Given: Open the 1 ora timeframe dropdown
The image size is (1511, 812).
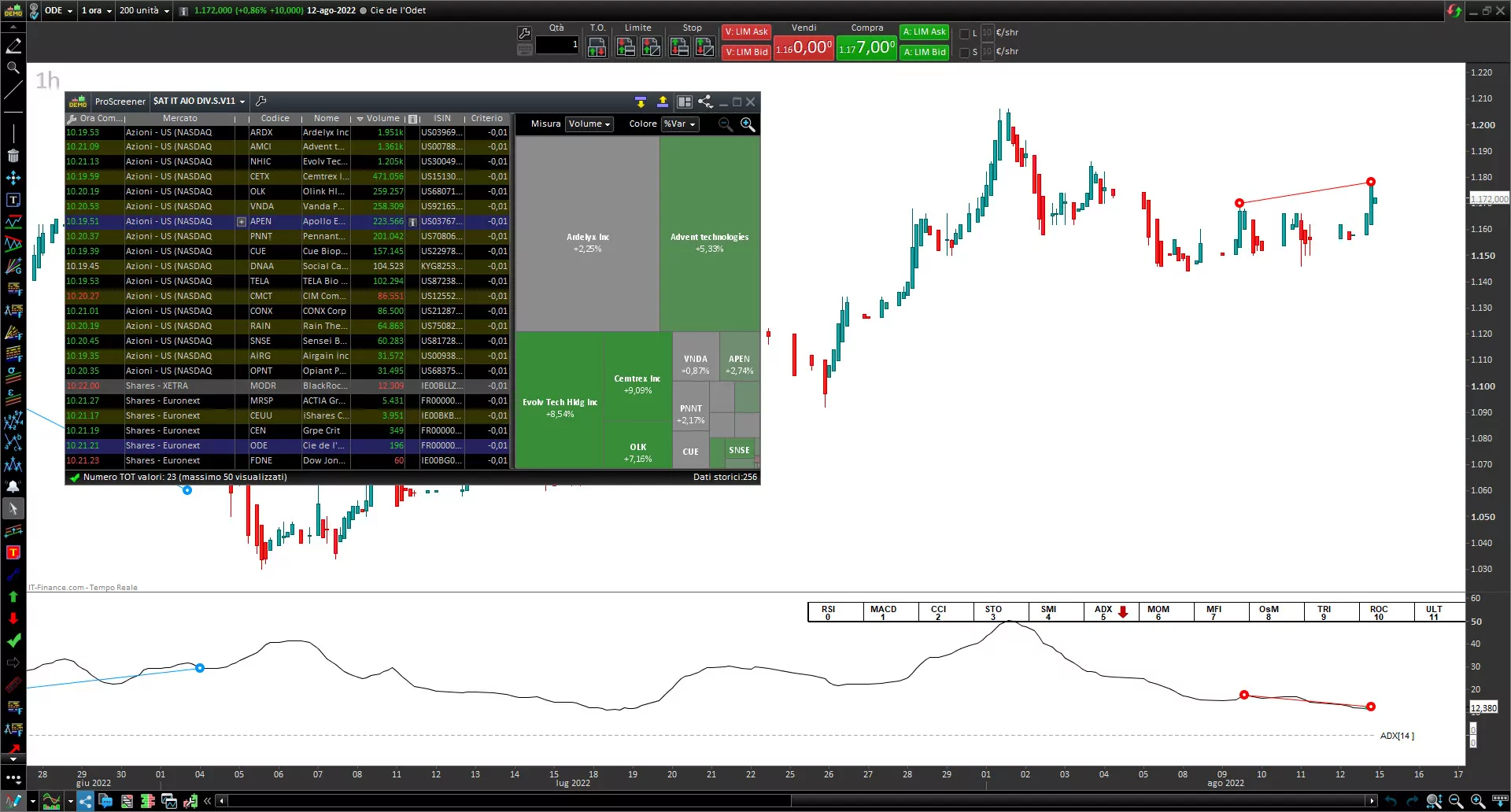Looking at the screenshot, I should [x=97, y=11].
